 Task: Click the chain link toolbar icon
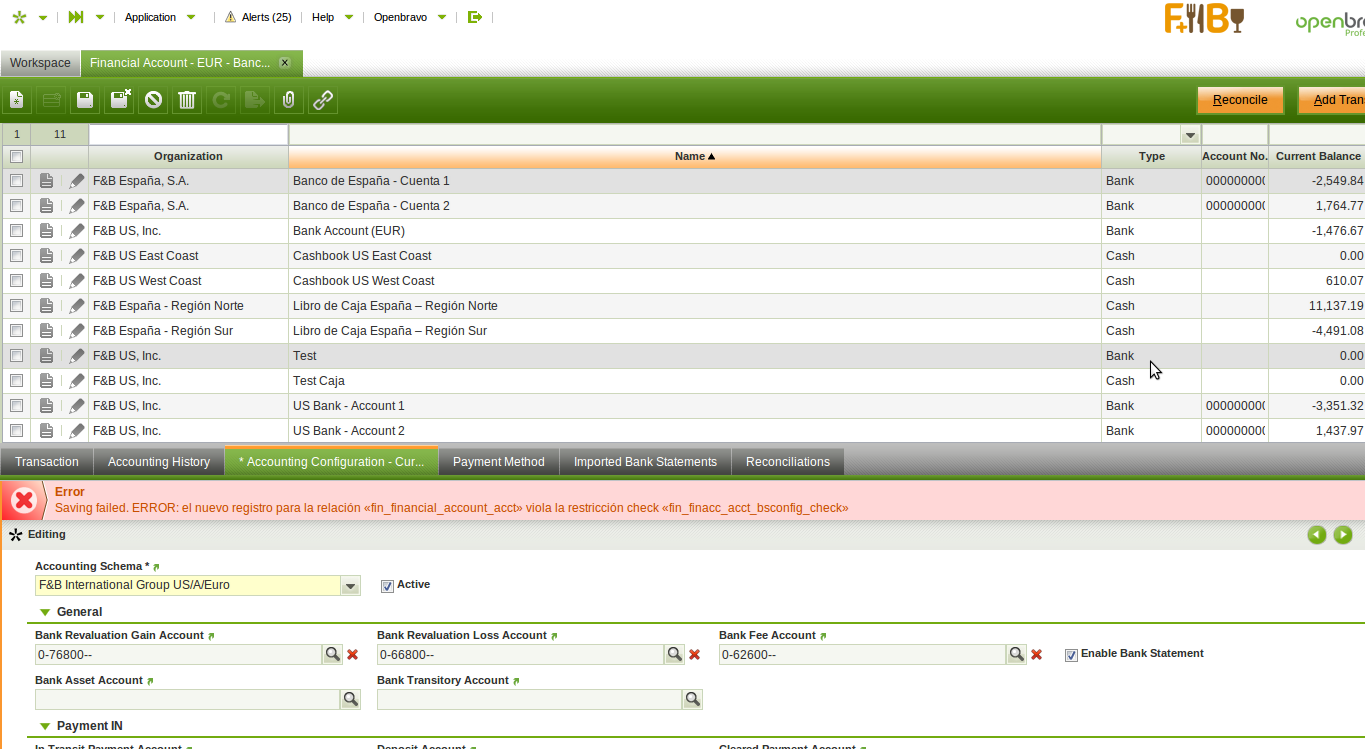(323, 100)
